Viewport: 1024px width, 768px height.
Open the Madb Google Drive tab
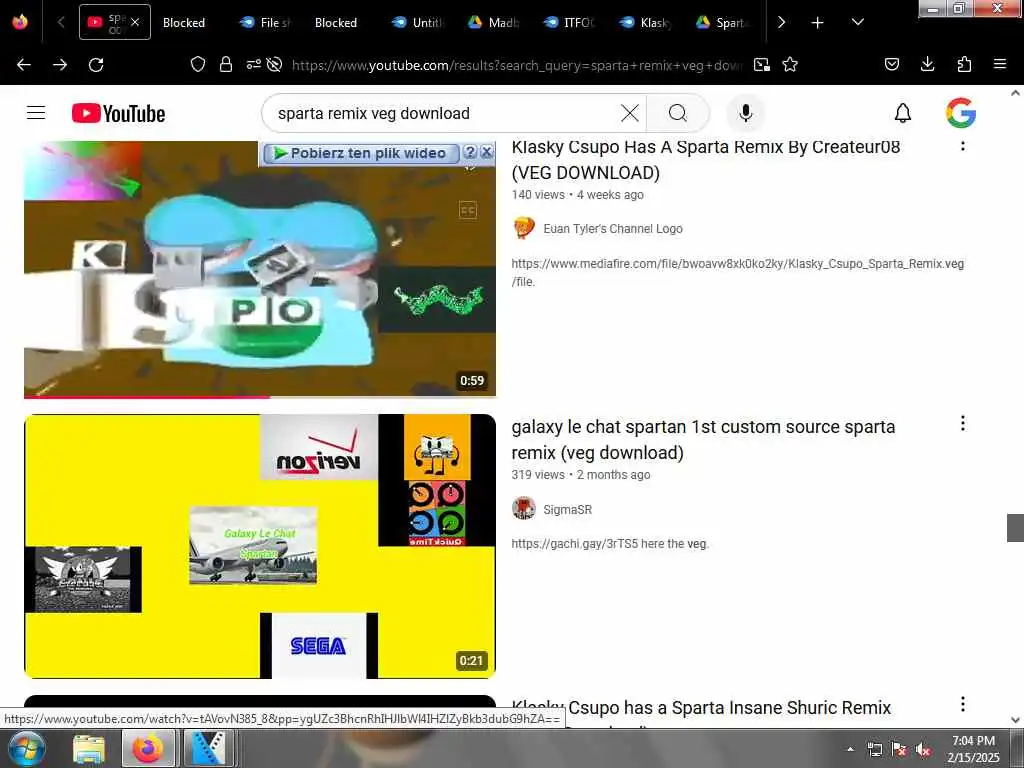[x=493, y=22]
